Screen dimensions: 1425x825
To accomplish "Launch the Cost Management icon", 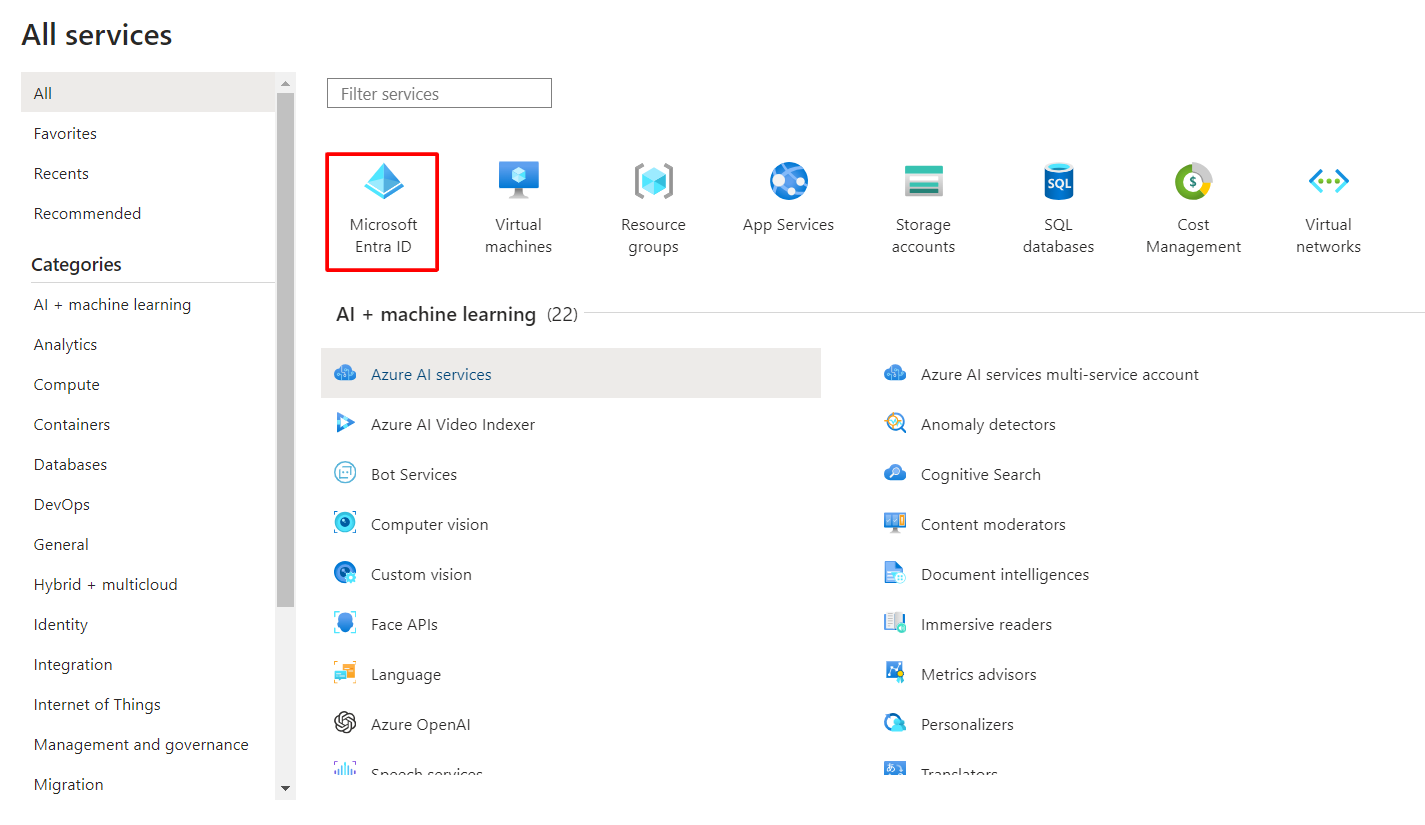I will [x=1193, y=181].
